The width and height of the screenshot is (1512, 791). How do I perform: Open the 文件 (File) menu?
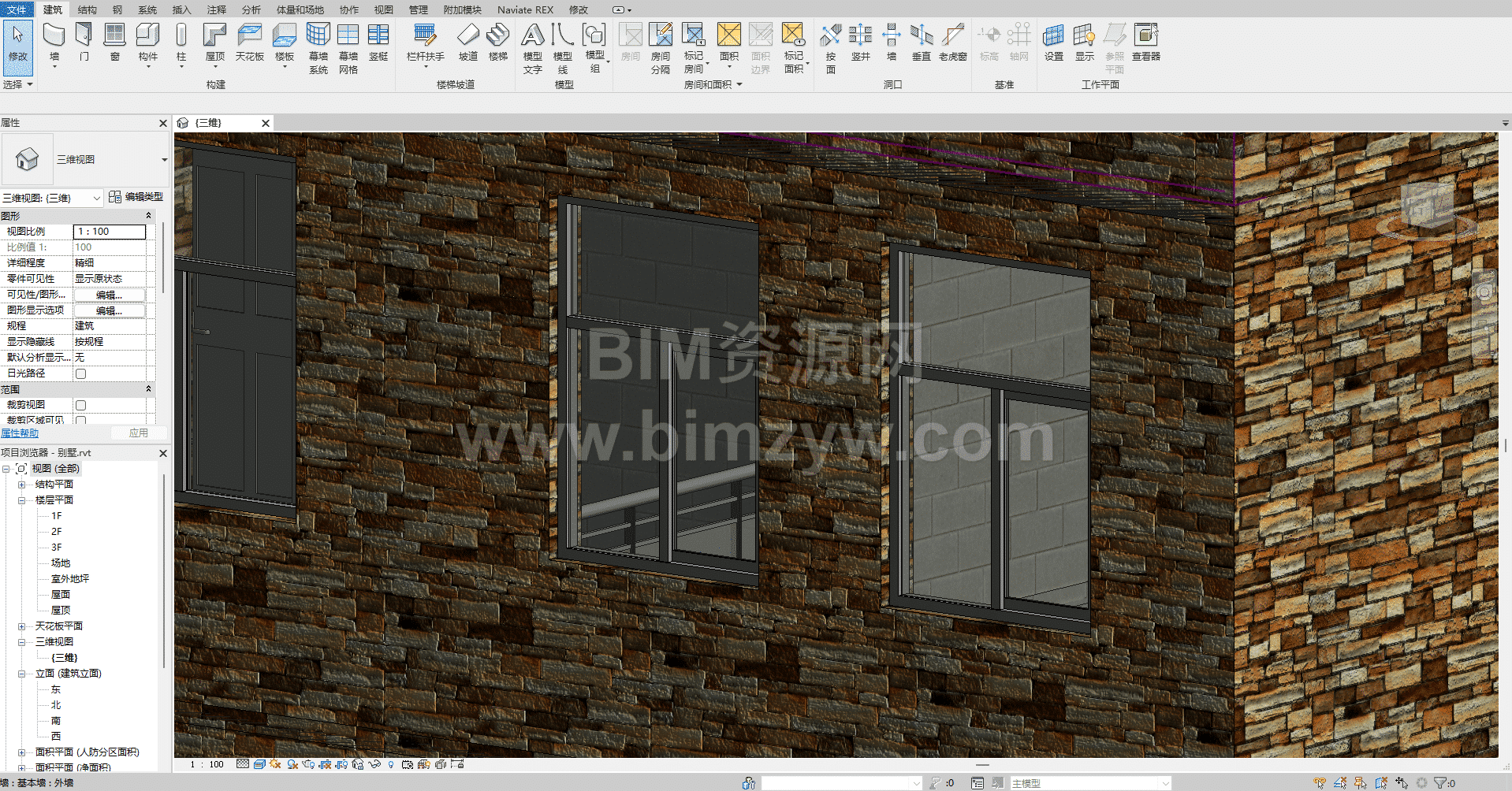tap(17, 9)
